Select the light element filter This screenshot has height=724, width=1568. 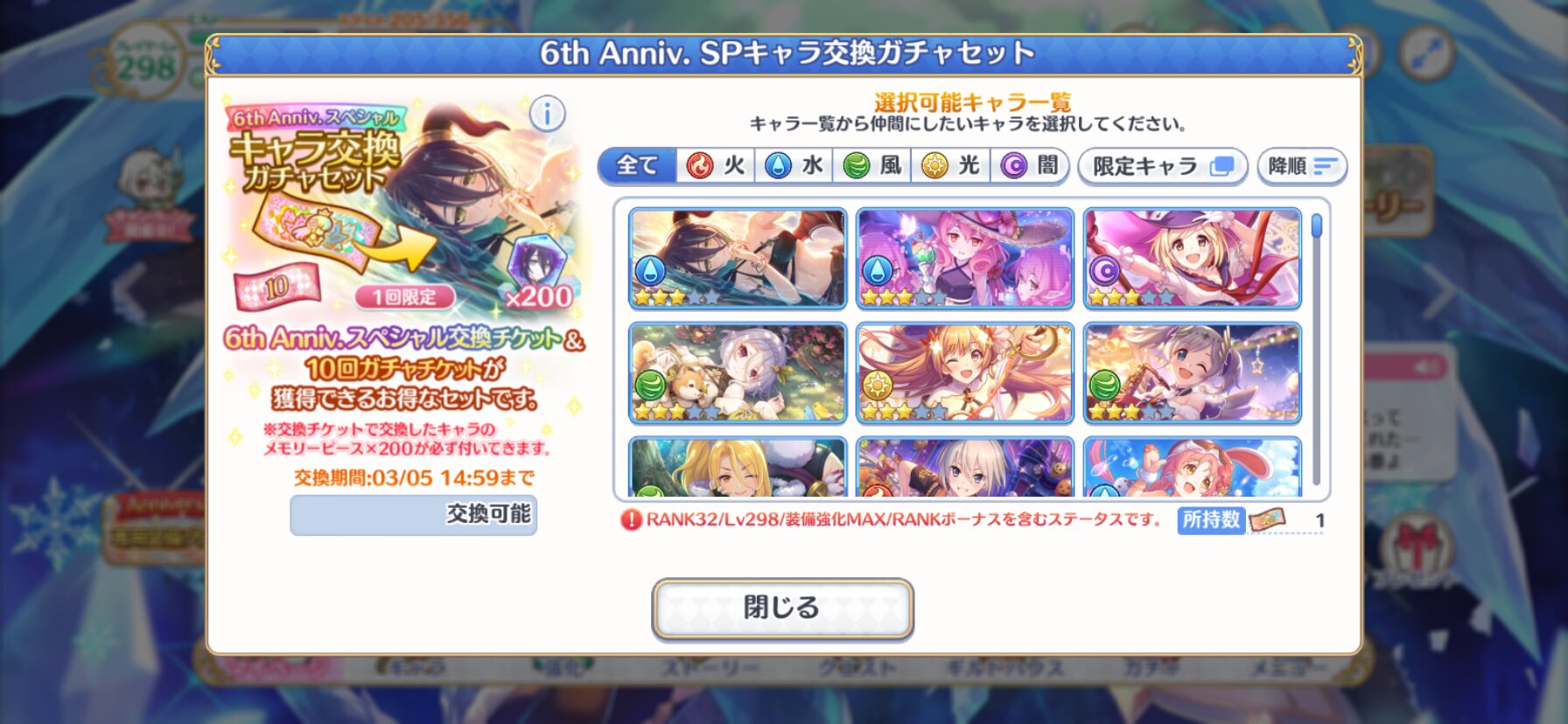[951, 165]
